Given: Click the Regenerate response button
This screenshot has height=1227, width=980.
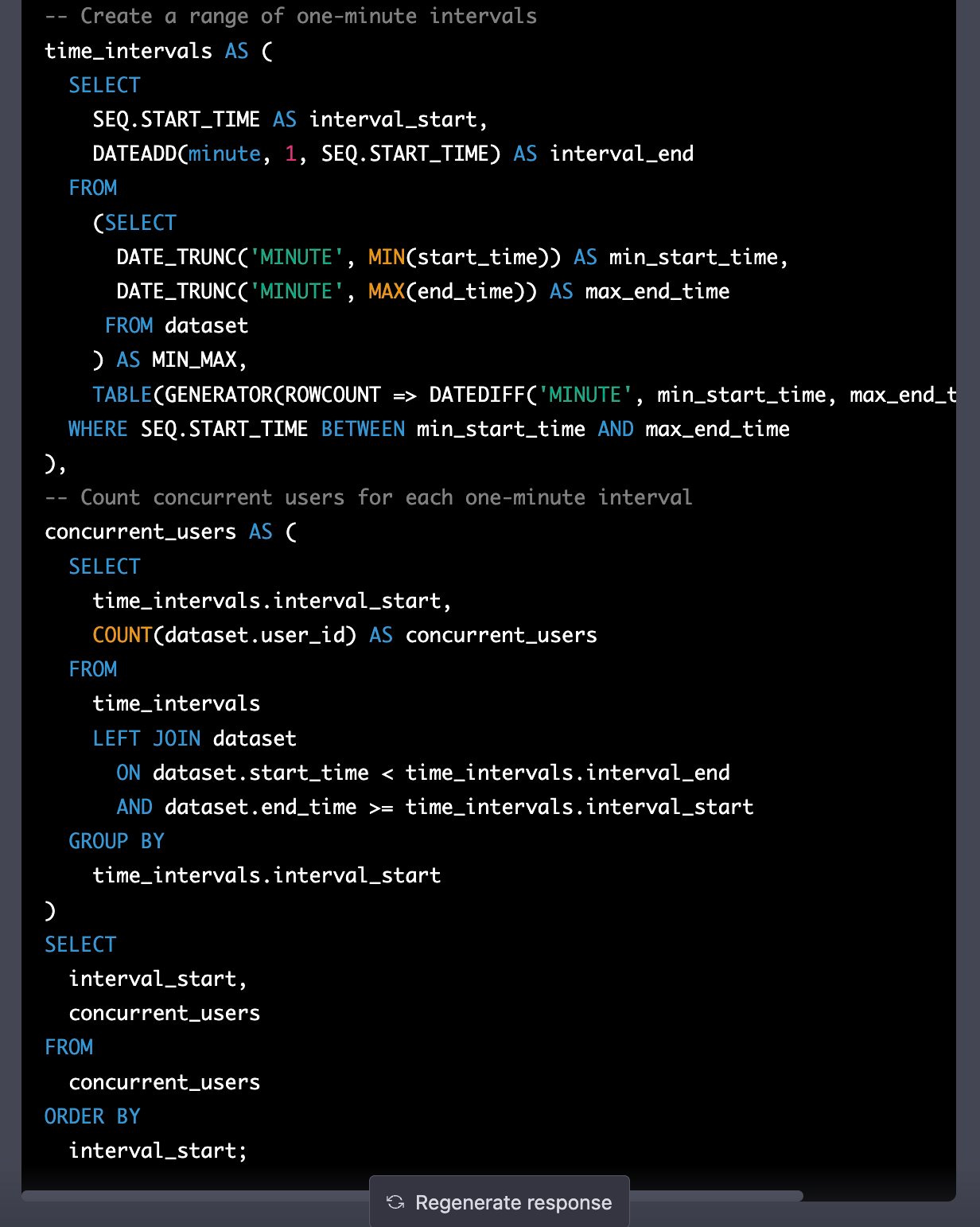Looking at the screenshot, I should [x=500, y=1202].
